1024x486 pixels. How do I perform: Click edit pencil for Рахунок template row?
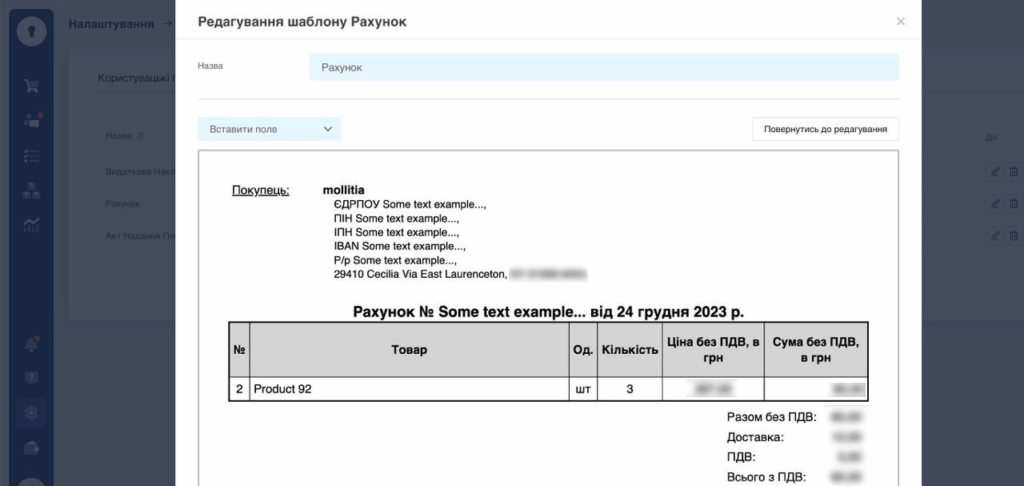tap(994, 204)
